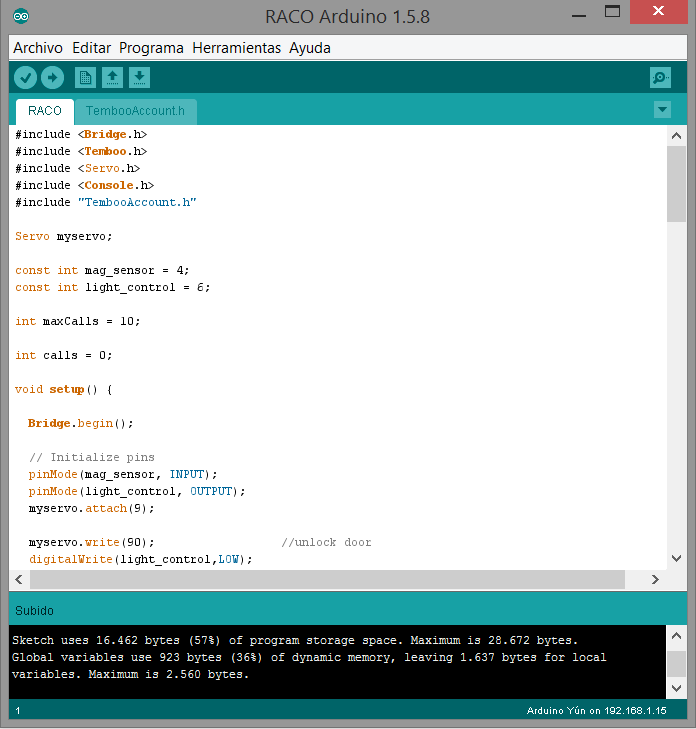Click the Verify sketch checkmark icon
Image resolution: width=696 pixels, height=729 pixels.
[x=25, y=77]
